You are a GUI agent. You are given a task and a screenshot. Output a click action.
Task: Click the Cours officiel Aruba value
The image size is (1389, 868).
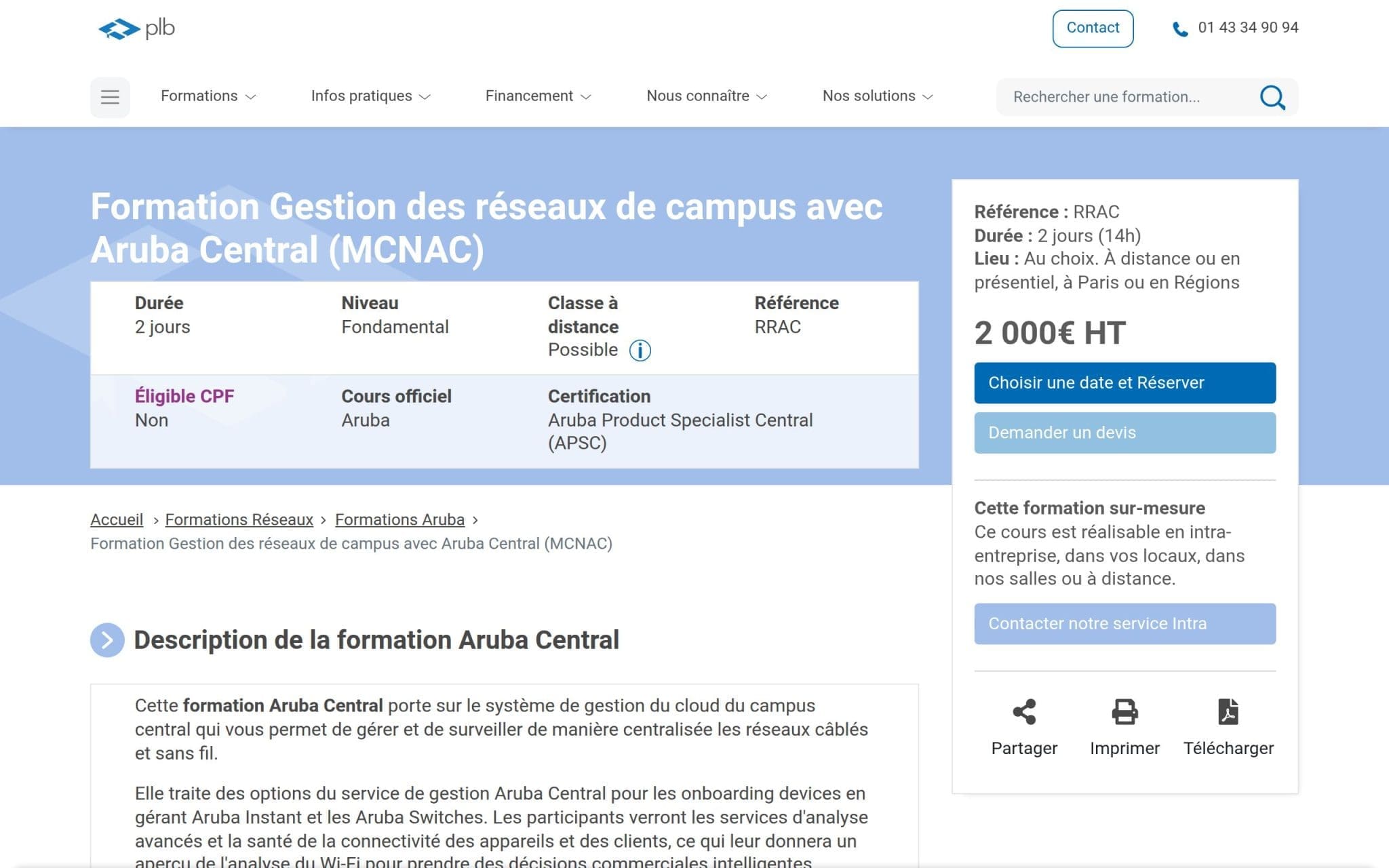(x=365, y=420)
